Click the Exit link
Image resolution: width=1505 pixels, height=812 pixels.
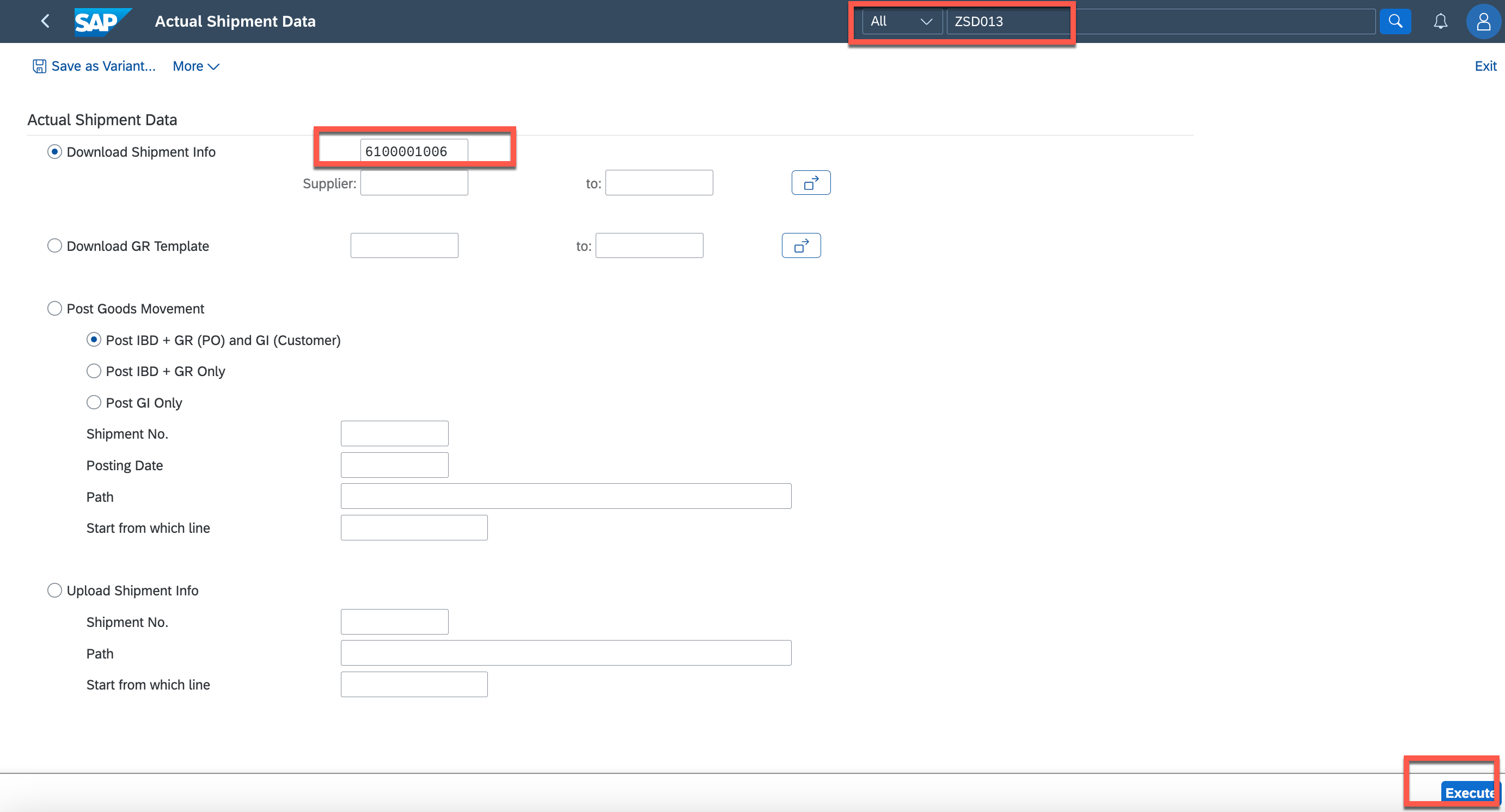click(1484, 66)
